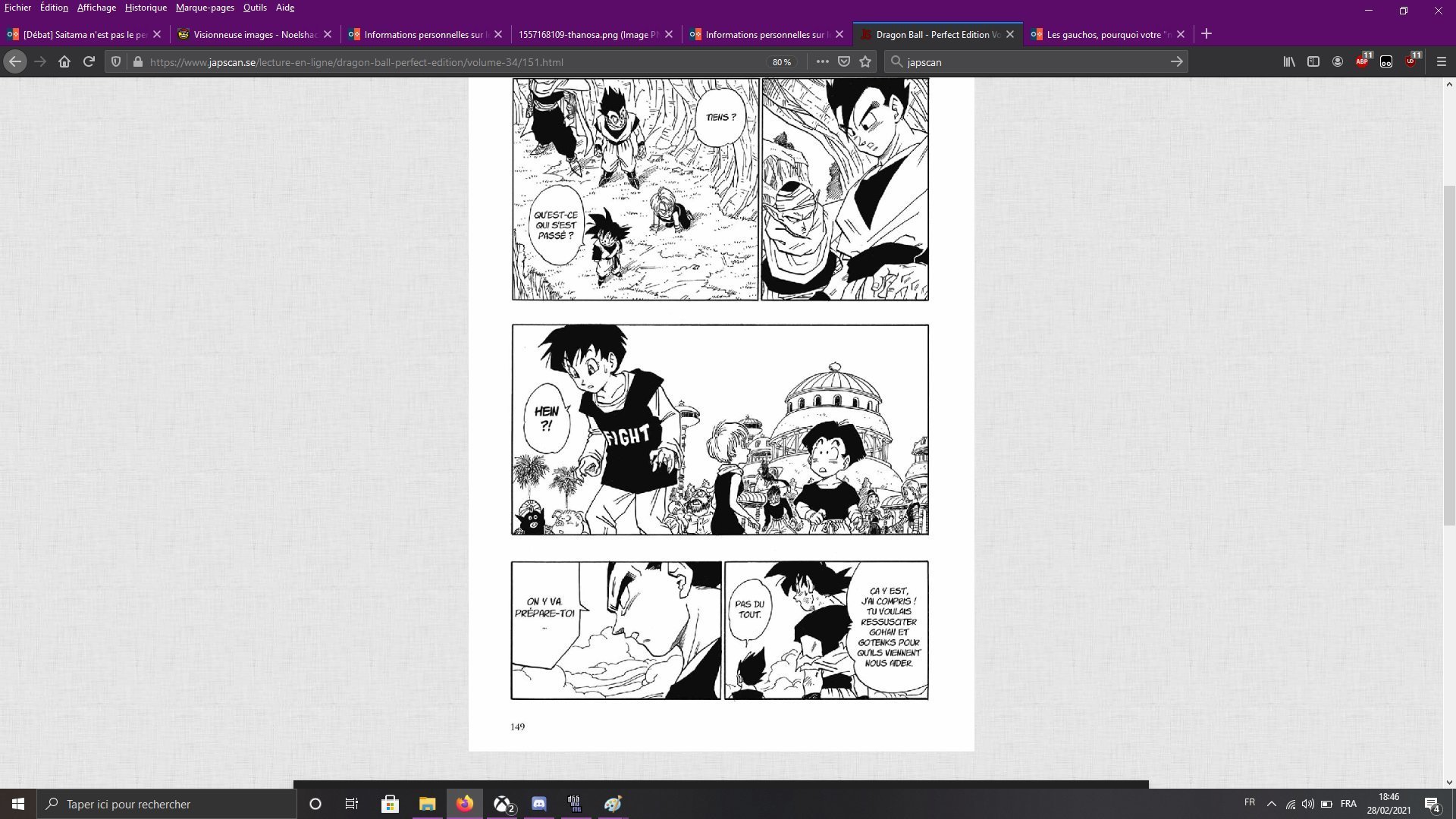
Task: Show hidden system tray icons
Action: 1272,804
